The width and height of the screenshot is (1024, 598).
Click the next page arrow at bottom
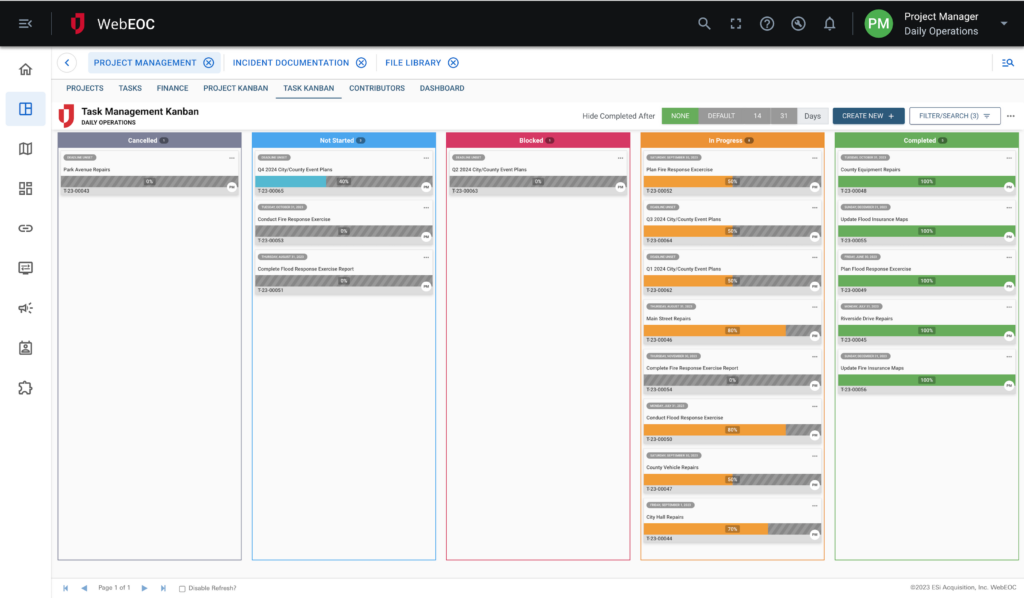click(x=145, y=588)
